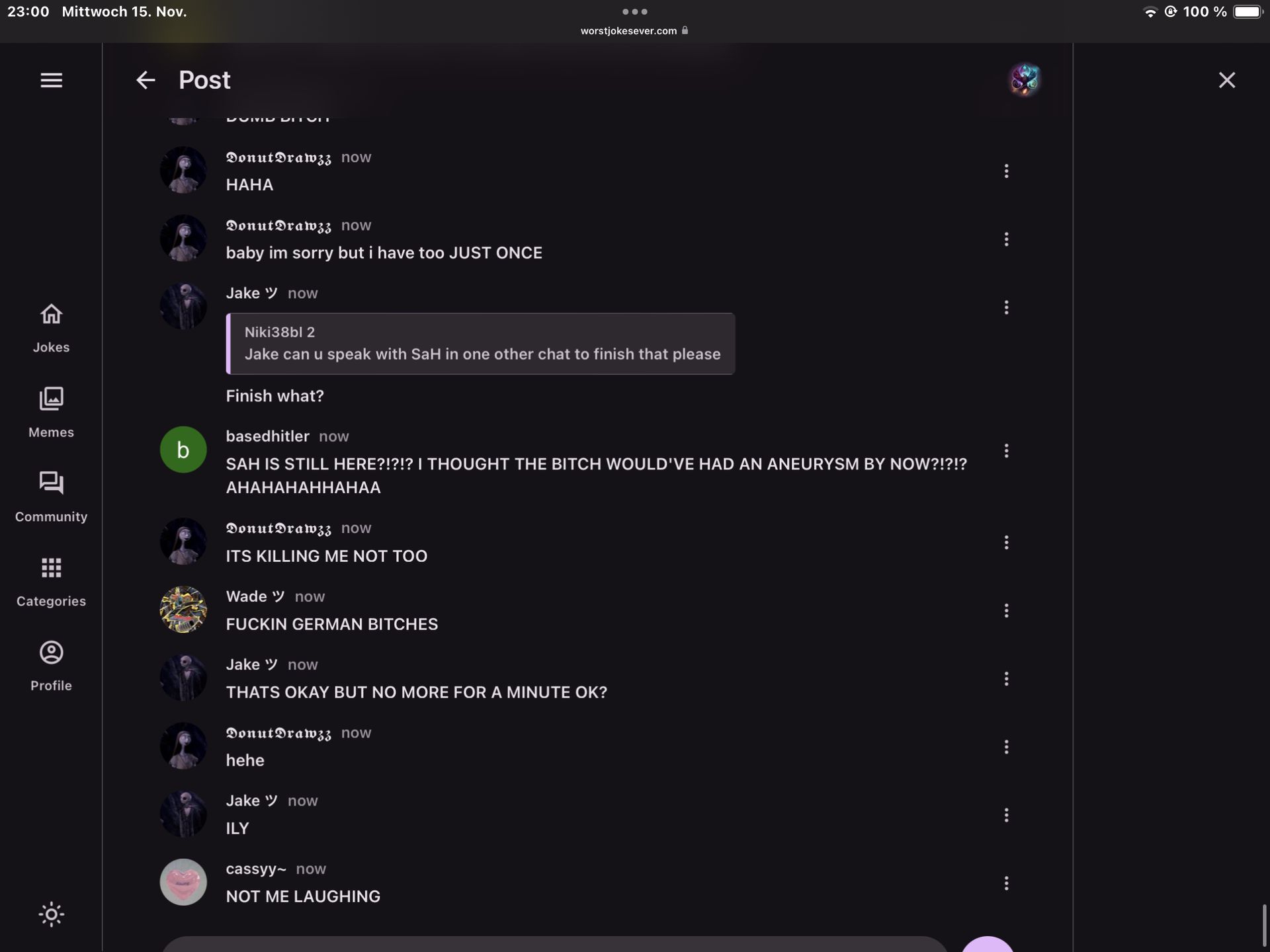Open options menu for the HAHA comment
The height and width of the screenshot is (952, 1270).
tap(1006, 171)
